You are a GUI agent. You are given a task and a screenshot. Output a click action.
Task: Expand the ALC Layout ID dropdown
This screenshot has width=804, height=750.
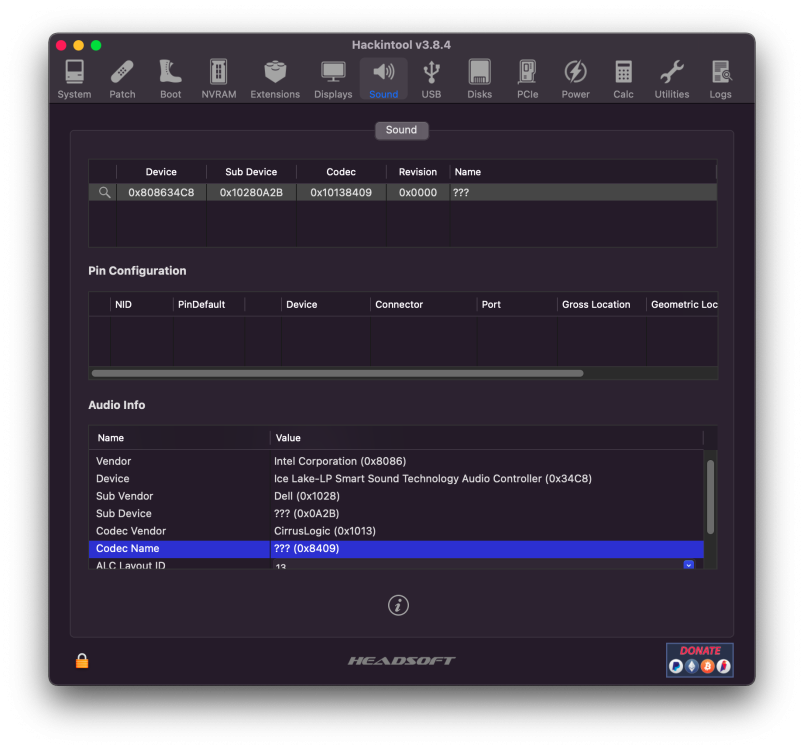[x=689, y=564]
